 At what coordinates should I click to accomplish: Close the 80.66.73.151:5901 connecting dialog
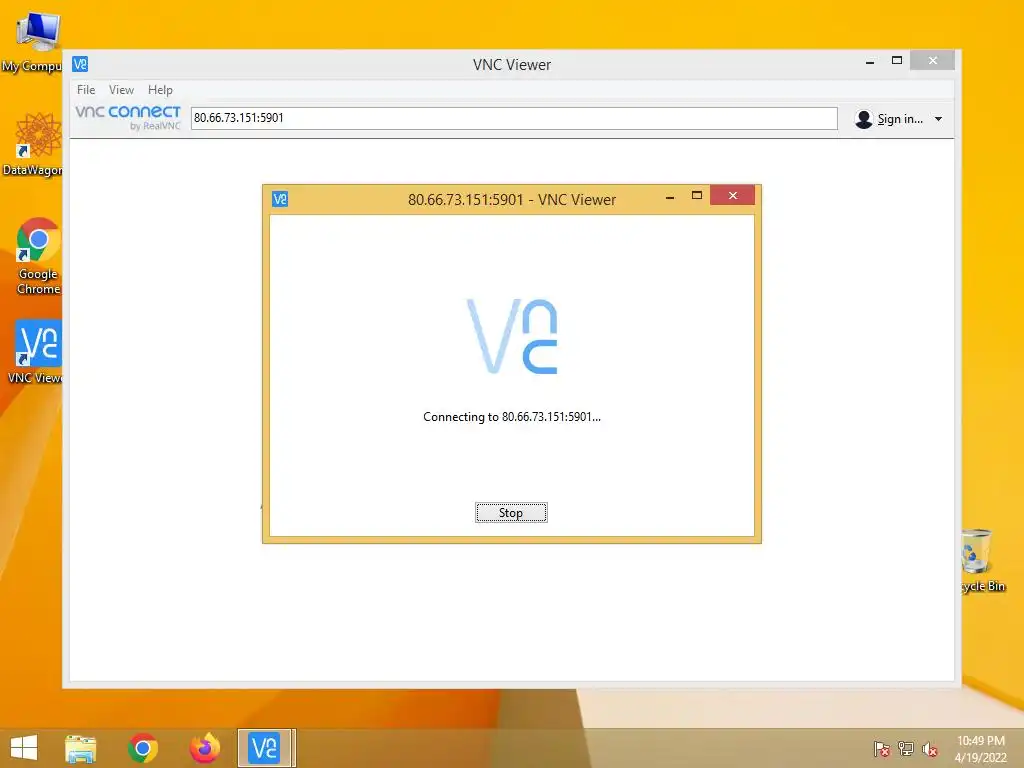pyautogui.click(x=733, y=195)
